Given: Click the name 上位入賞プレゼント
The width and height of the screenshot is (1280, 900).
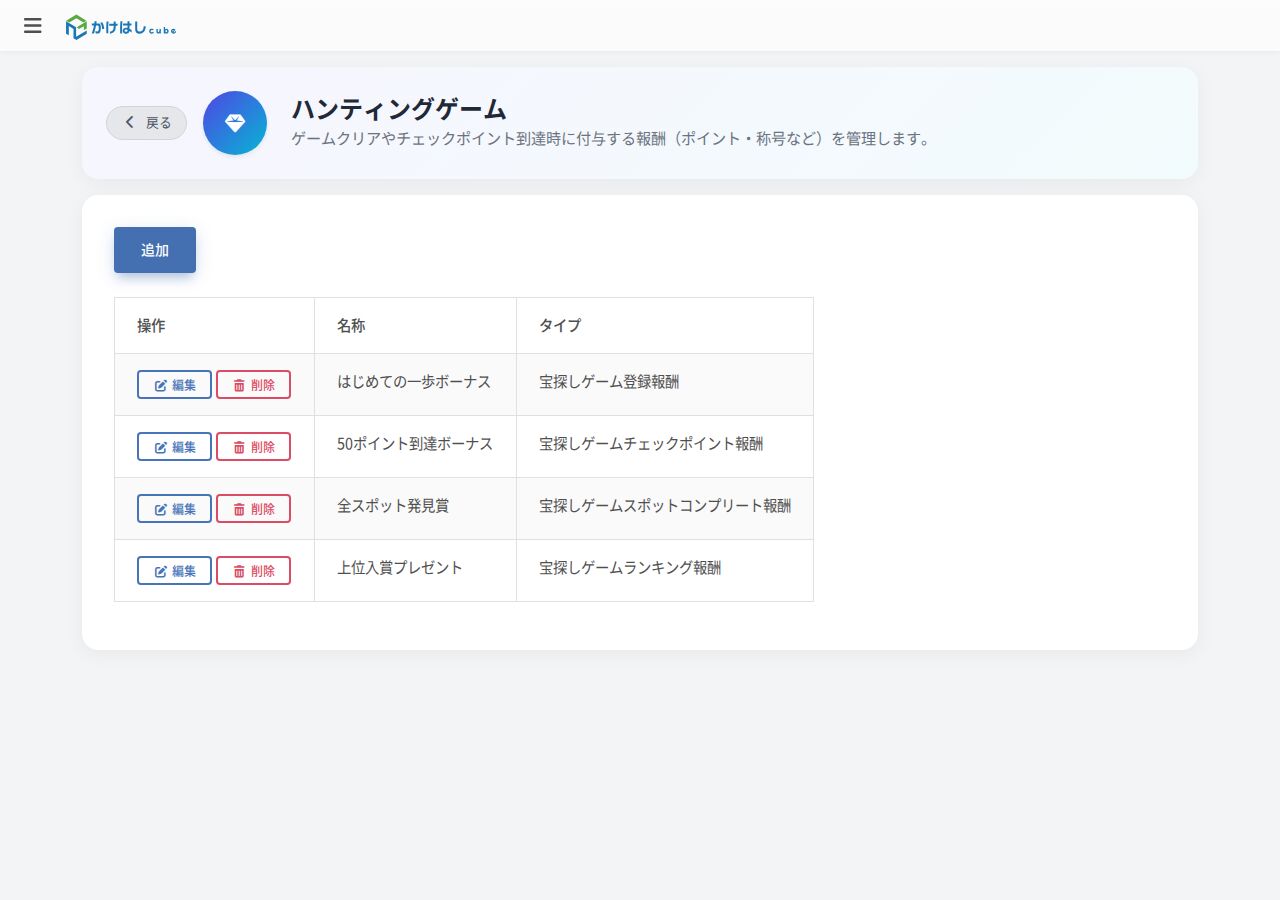Looking at the screenshot, I should [x=400, y=568].
